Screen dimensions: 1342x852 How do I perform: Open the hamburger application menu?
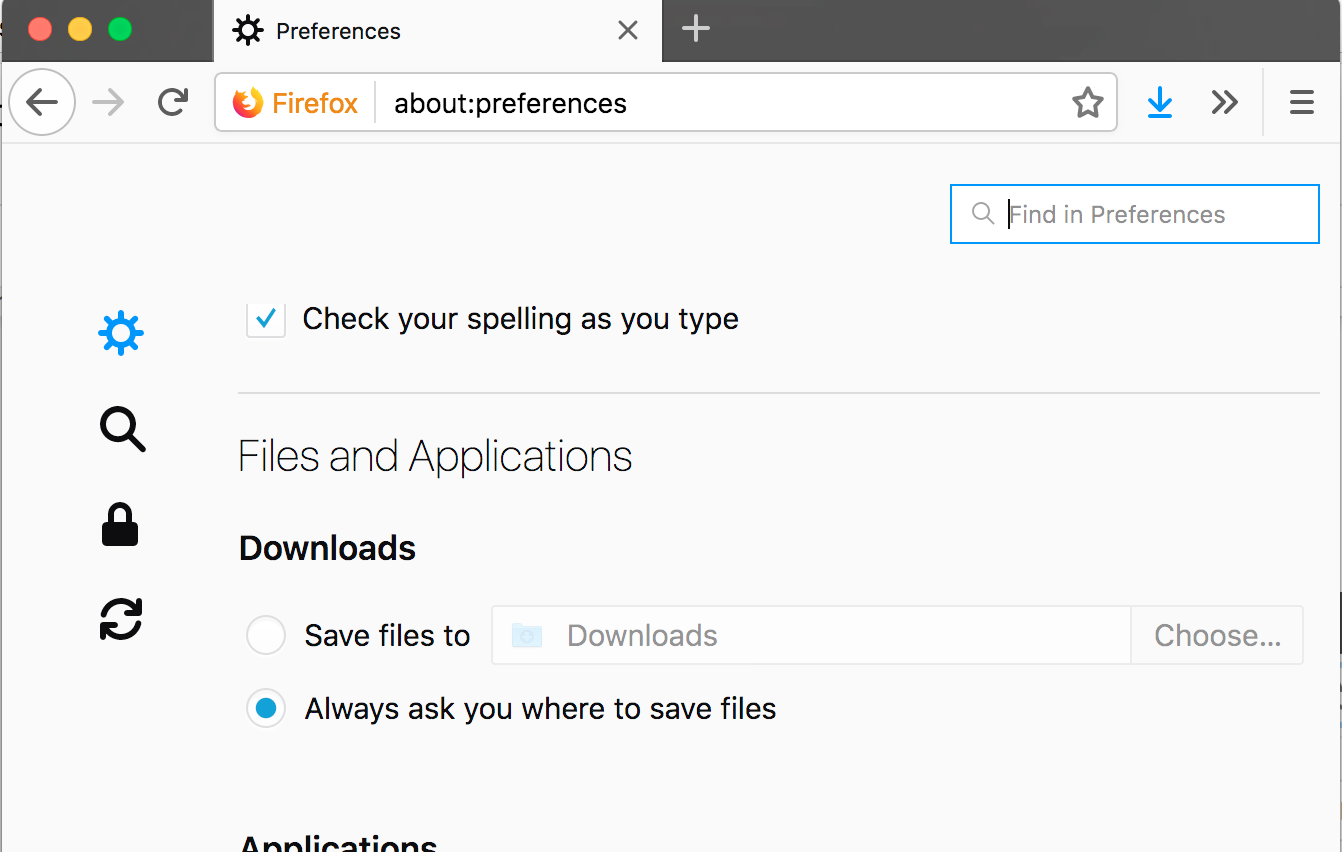pos(1301,102)
